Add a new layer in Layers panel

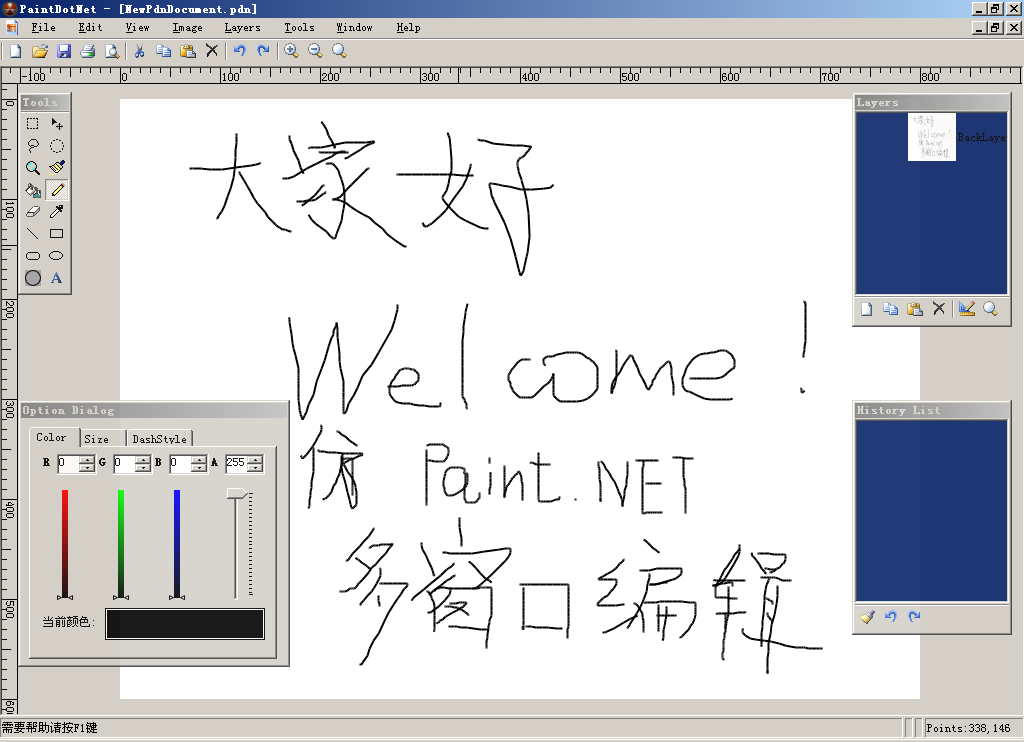(867, 309)
